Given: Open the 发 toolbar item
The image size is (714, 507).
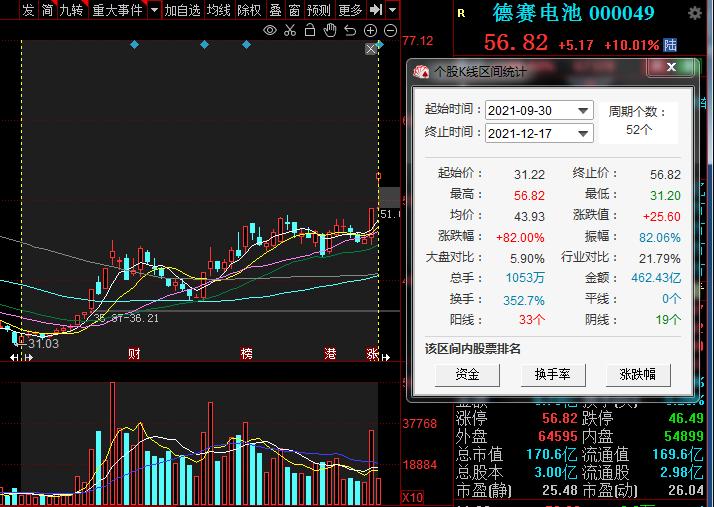Looking at the screenshot, I should click(x=28, y=10).
